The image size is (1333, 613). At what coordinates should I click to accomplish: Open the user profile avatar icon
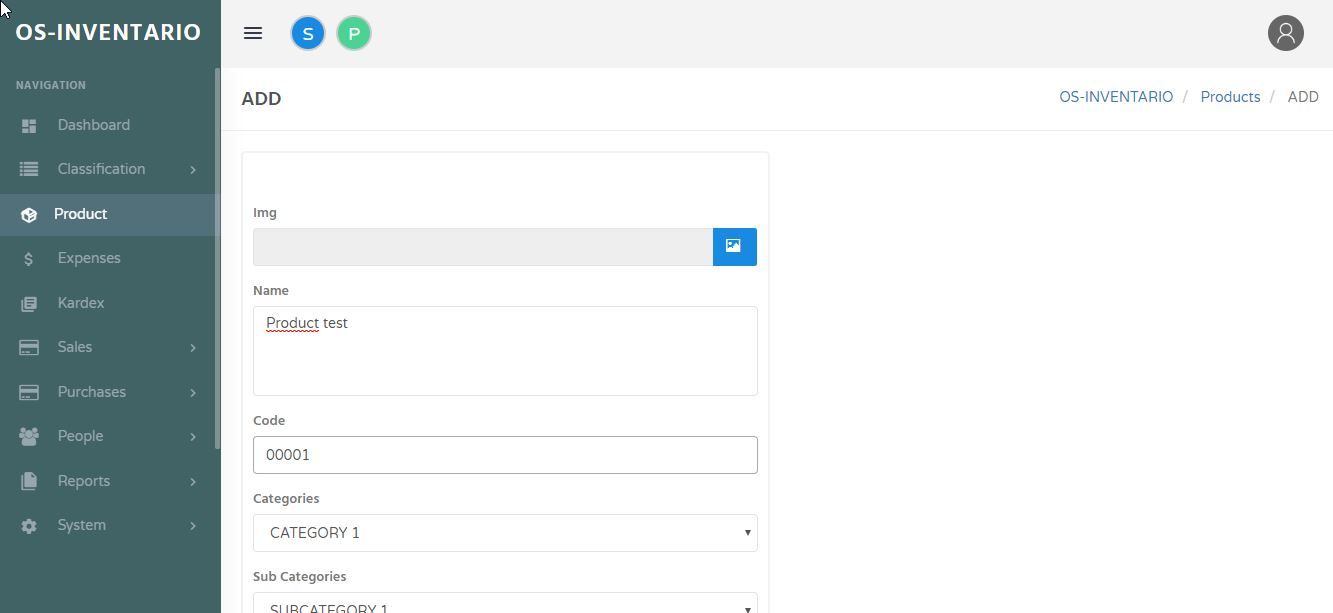pyautogui.click(x=1286, y=33)
